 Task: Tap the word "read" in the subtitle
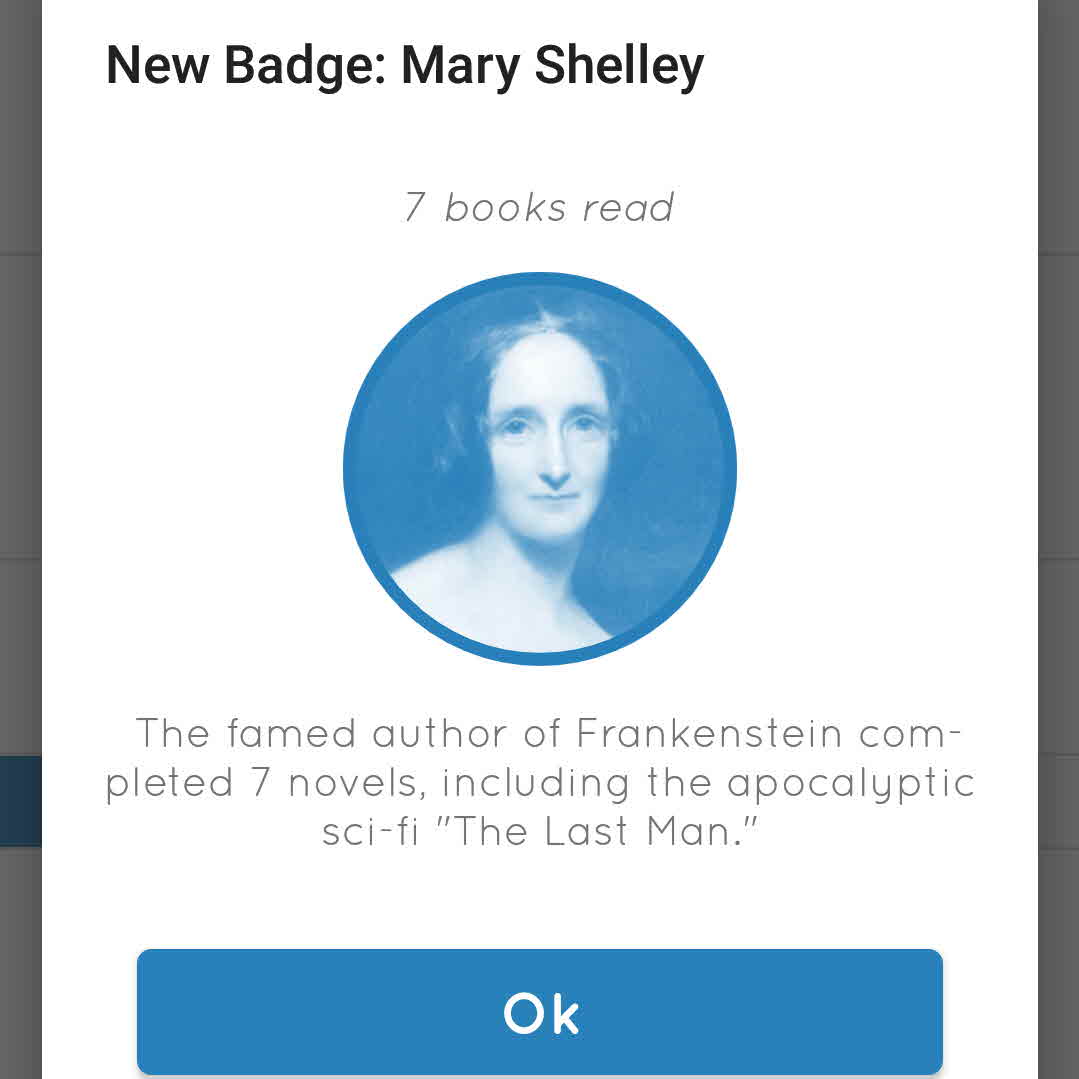tap(628, 208)
